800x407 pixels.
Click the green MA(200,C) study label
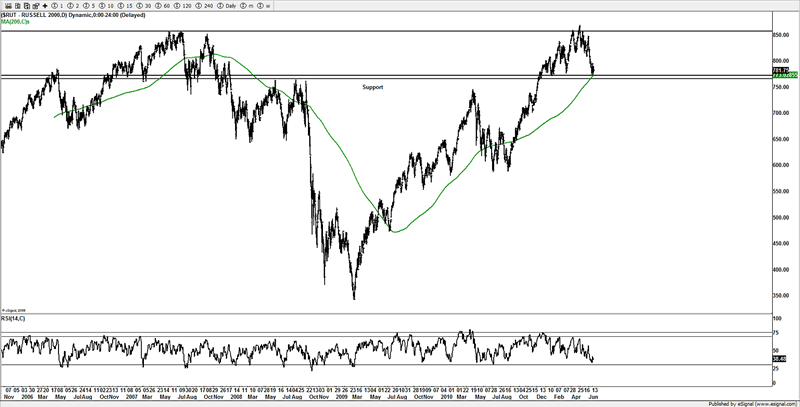[x=15, y=22]
